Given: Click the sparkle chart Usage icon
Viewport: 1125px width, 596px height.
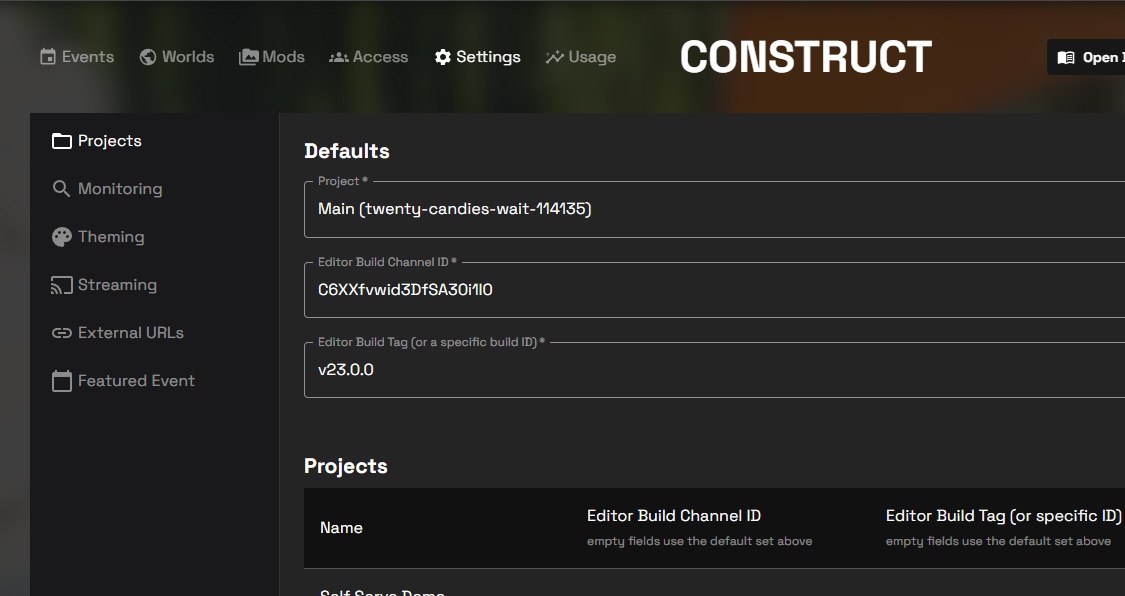Looking at the screenshot, I should click(555, 57).
